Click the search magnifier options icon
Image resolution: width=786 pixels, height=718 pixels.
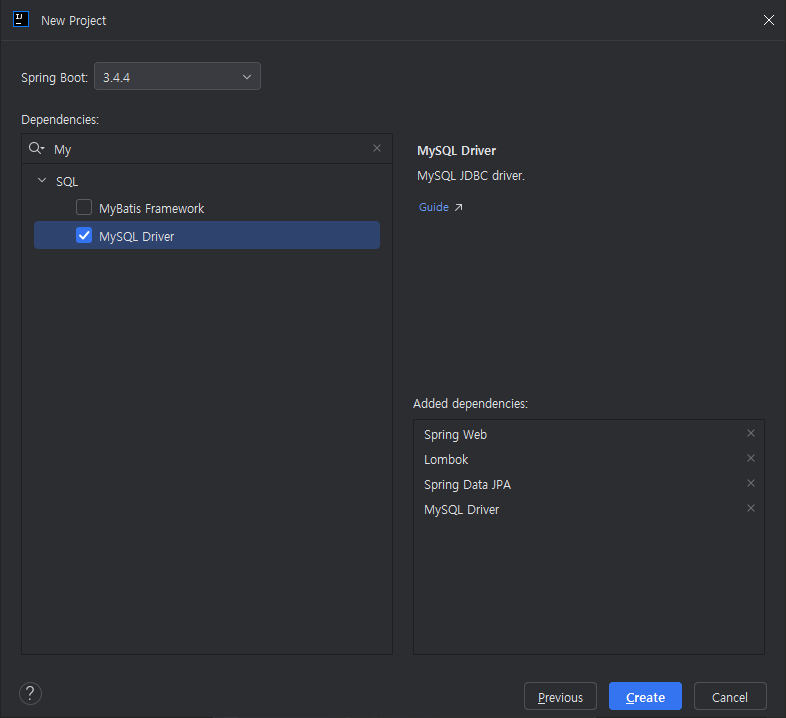click(x=37, y=148)
